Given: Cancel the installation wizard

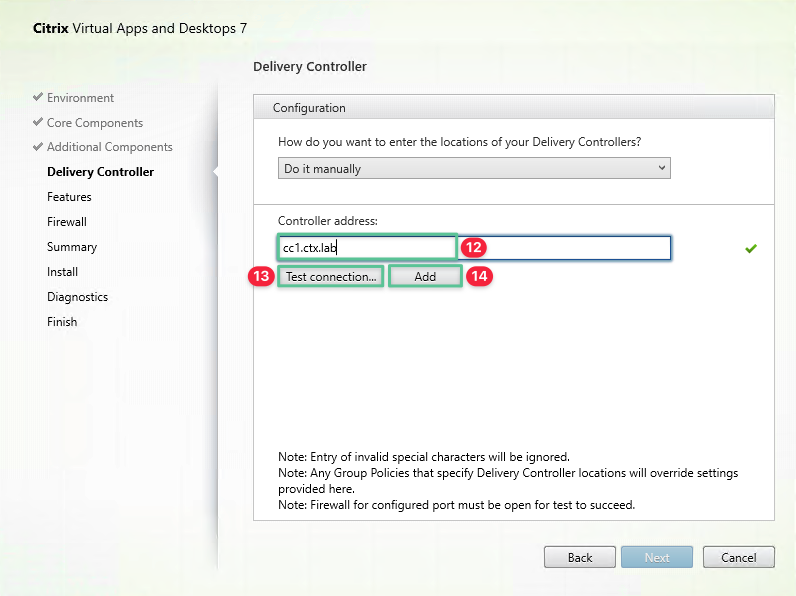Looking at the screenshot, I should pos(739,557).
